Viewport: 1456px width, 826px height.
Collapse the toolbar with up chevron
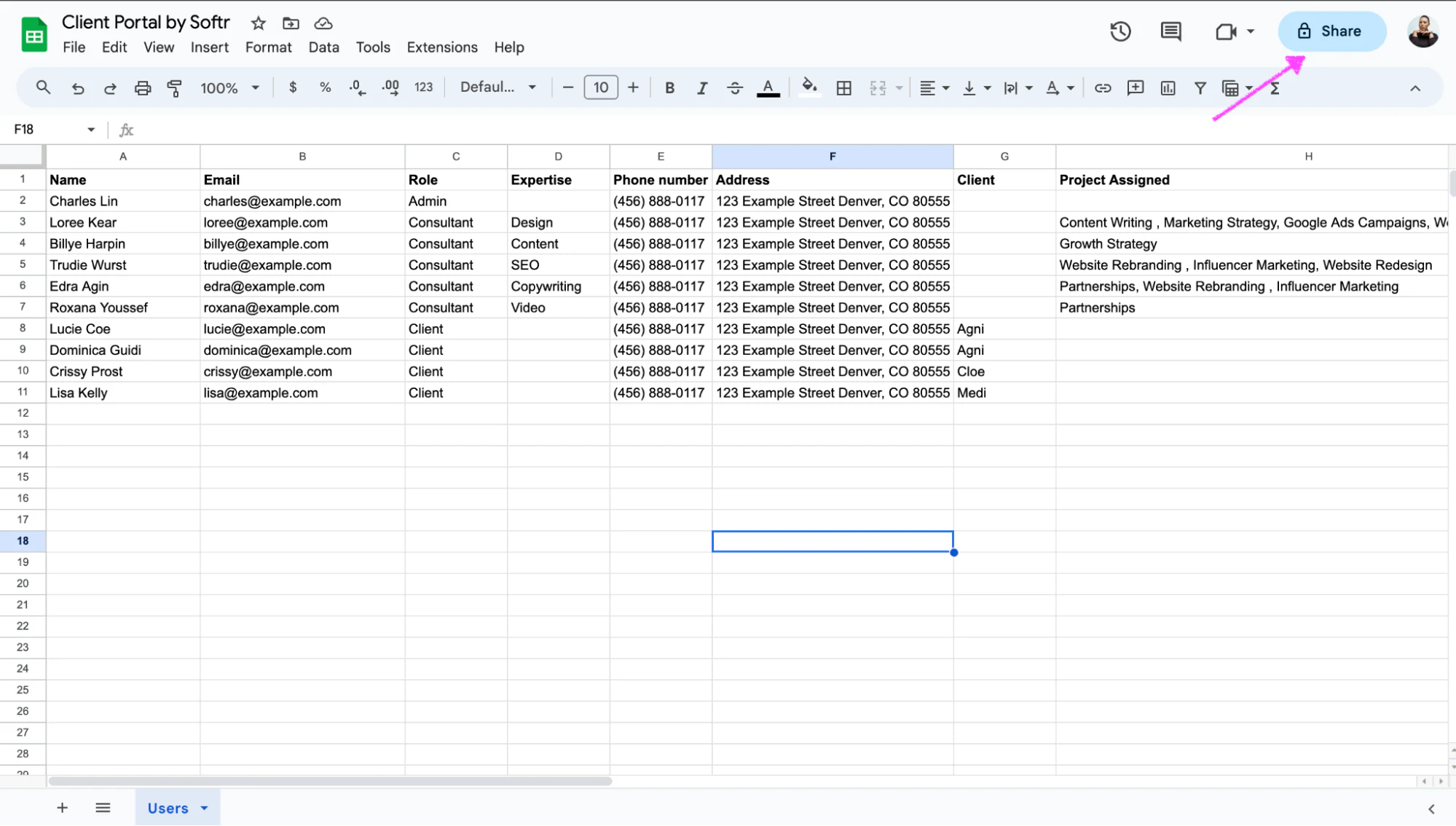pyautogui.click(x=1415, y=88)
